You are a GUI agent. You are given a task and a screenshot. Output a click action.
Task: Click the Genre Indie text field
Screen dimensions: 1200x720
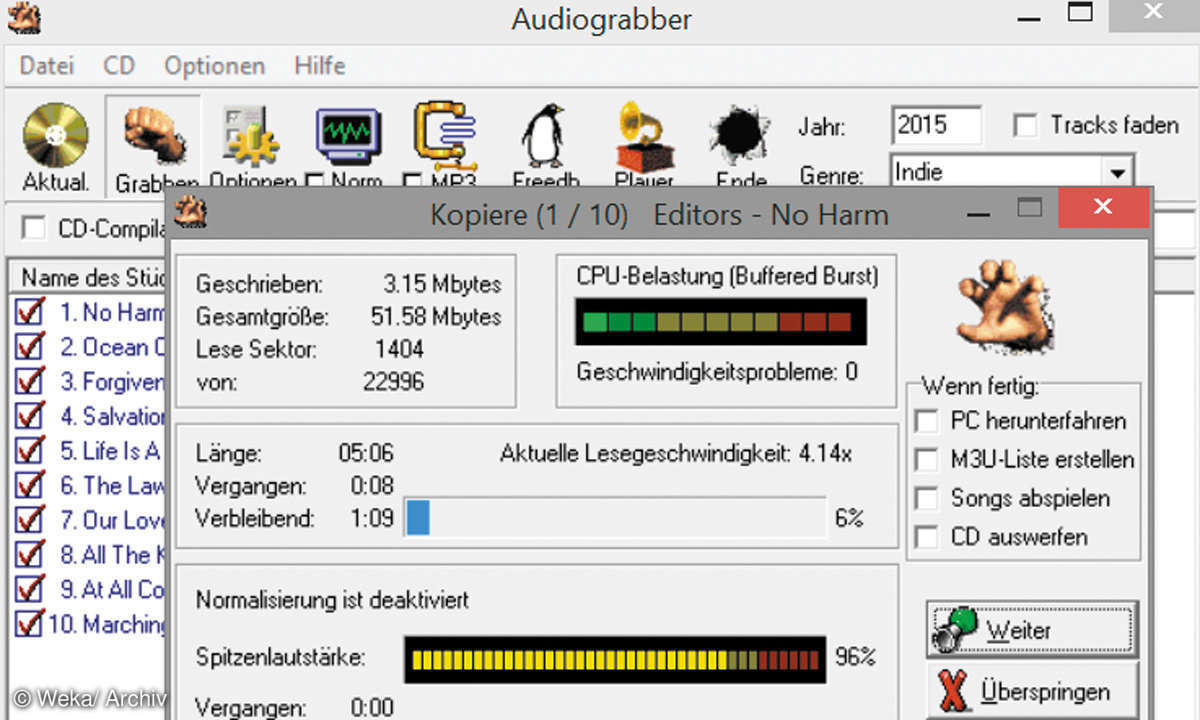[x=996, y=172]
